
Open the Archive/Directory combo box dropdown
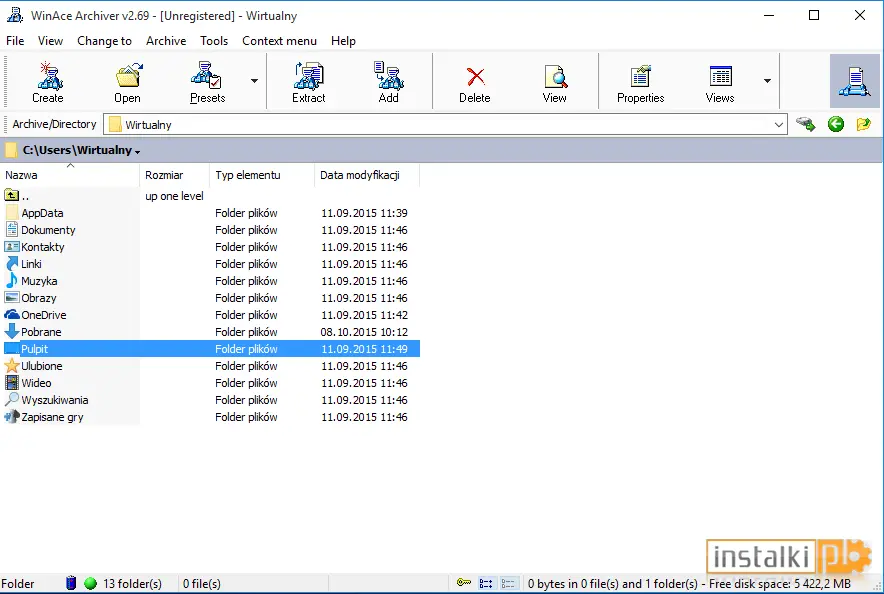coord(778,125)
